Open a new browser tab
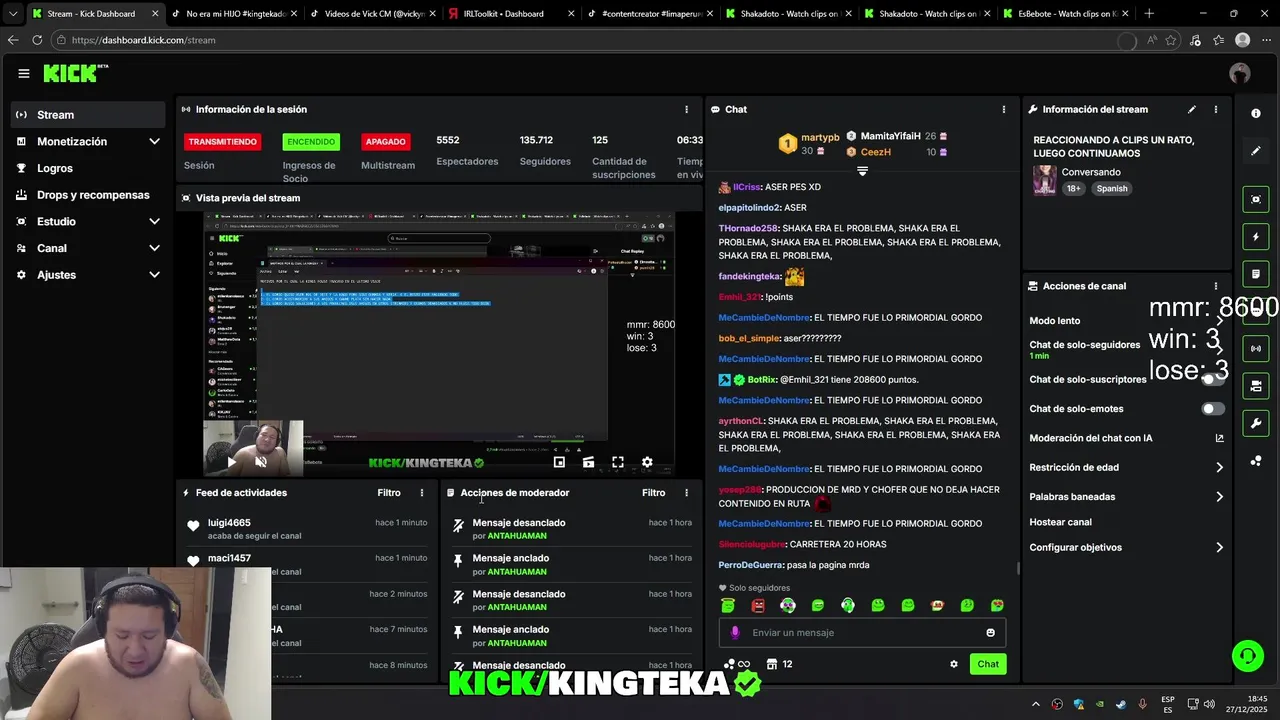This screenshot has width=1280, height=720. point(1149,14)
